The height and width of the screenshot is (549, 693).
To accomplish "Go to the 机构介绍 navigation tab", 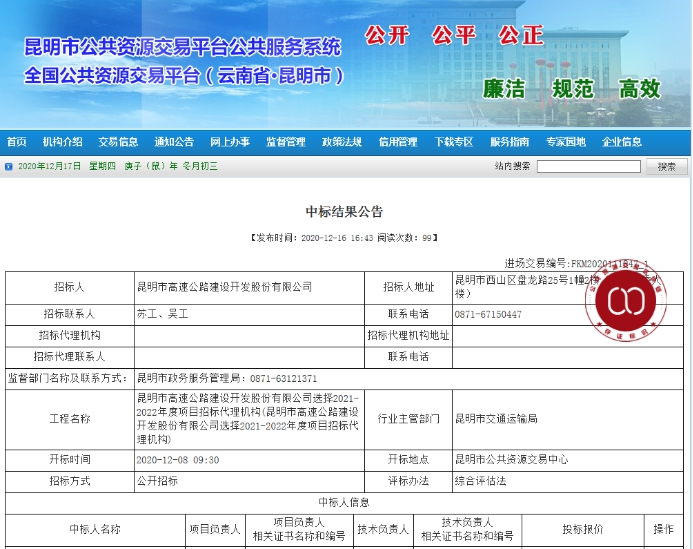I will tap(62, 142).
